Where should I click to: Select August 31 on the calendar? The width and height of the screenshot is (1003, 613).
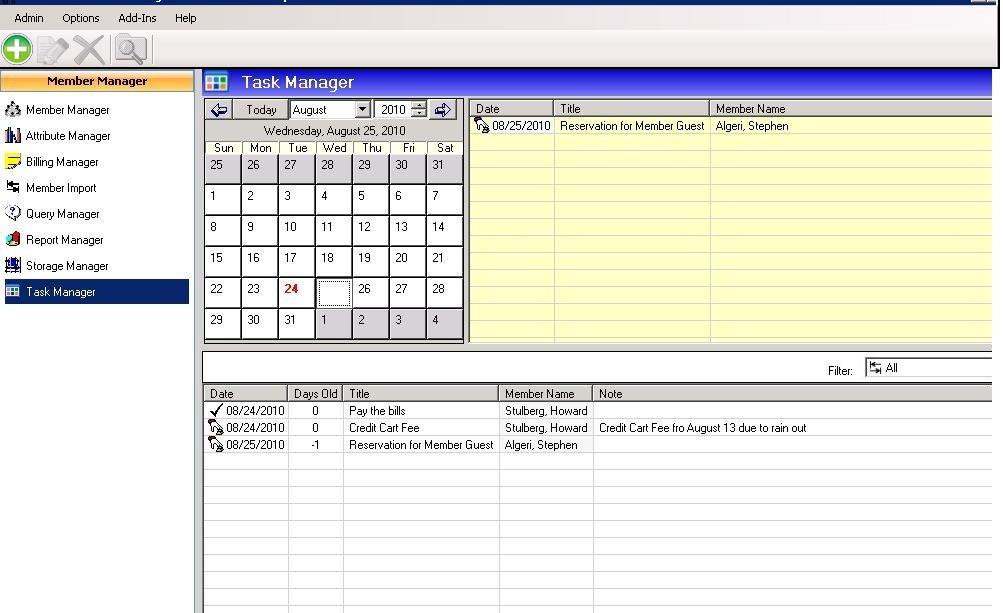click(297, 324)
